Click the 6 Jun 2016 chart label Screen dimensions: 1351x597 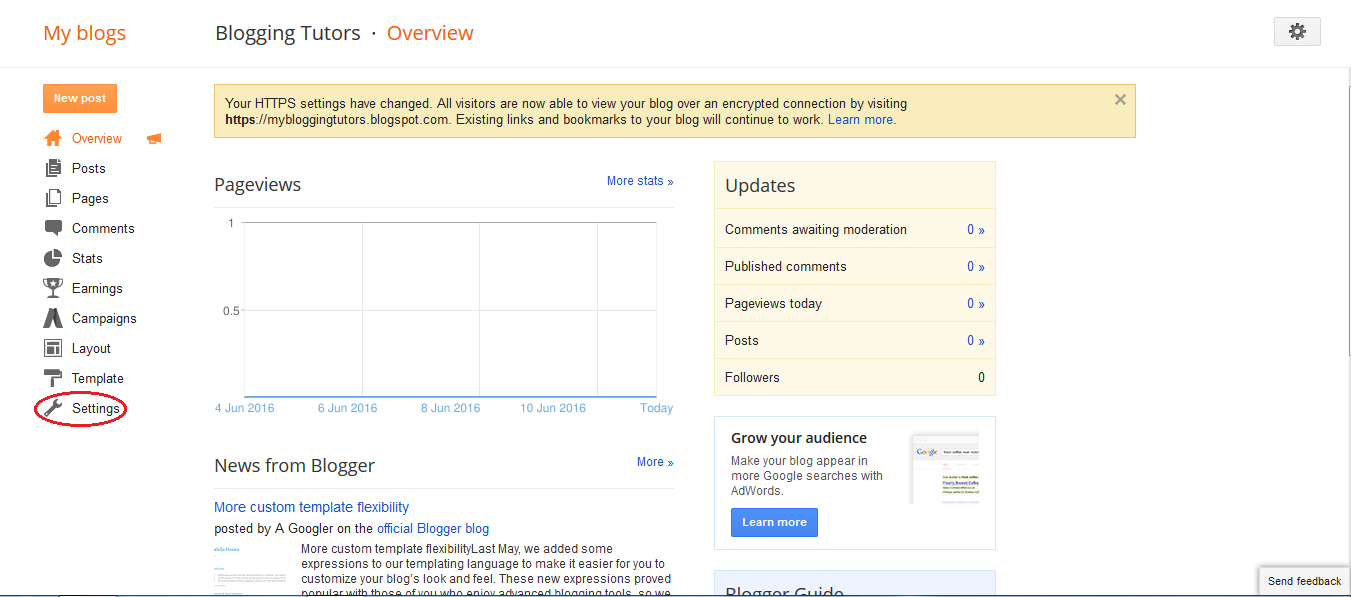click(x=348, y=408)
